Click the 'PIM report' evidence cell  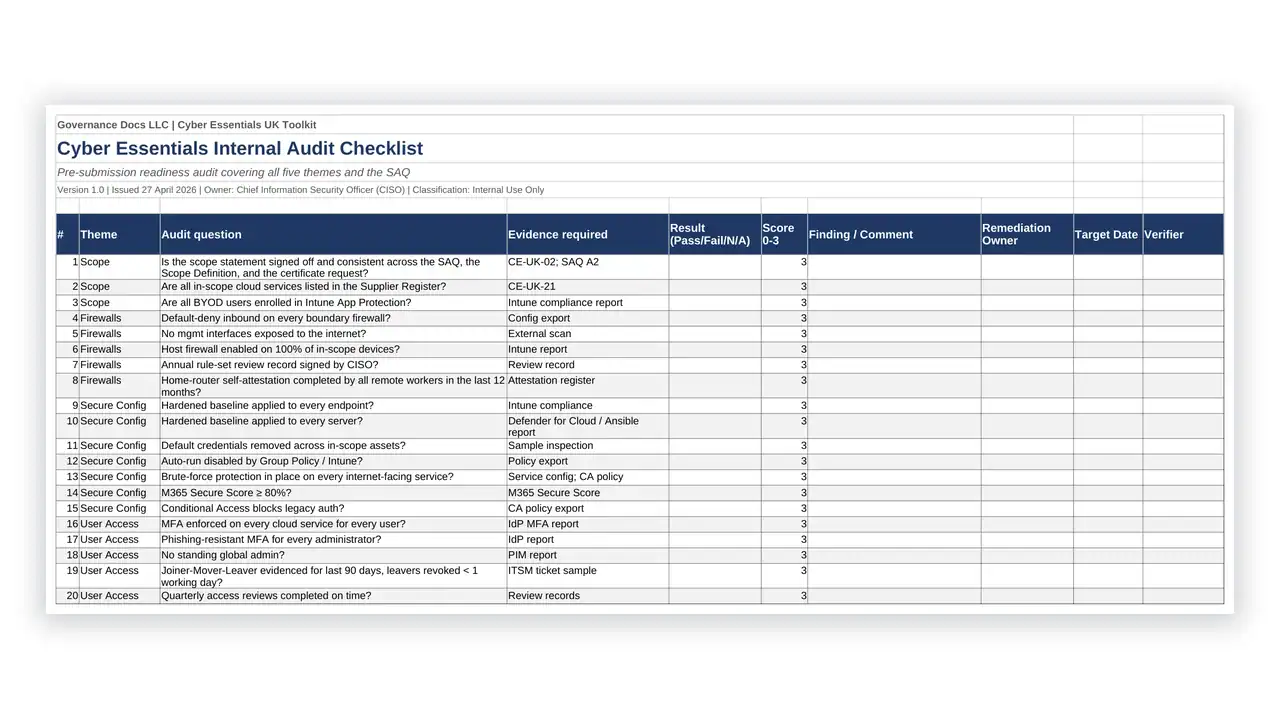tap(588, 555)
